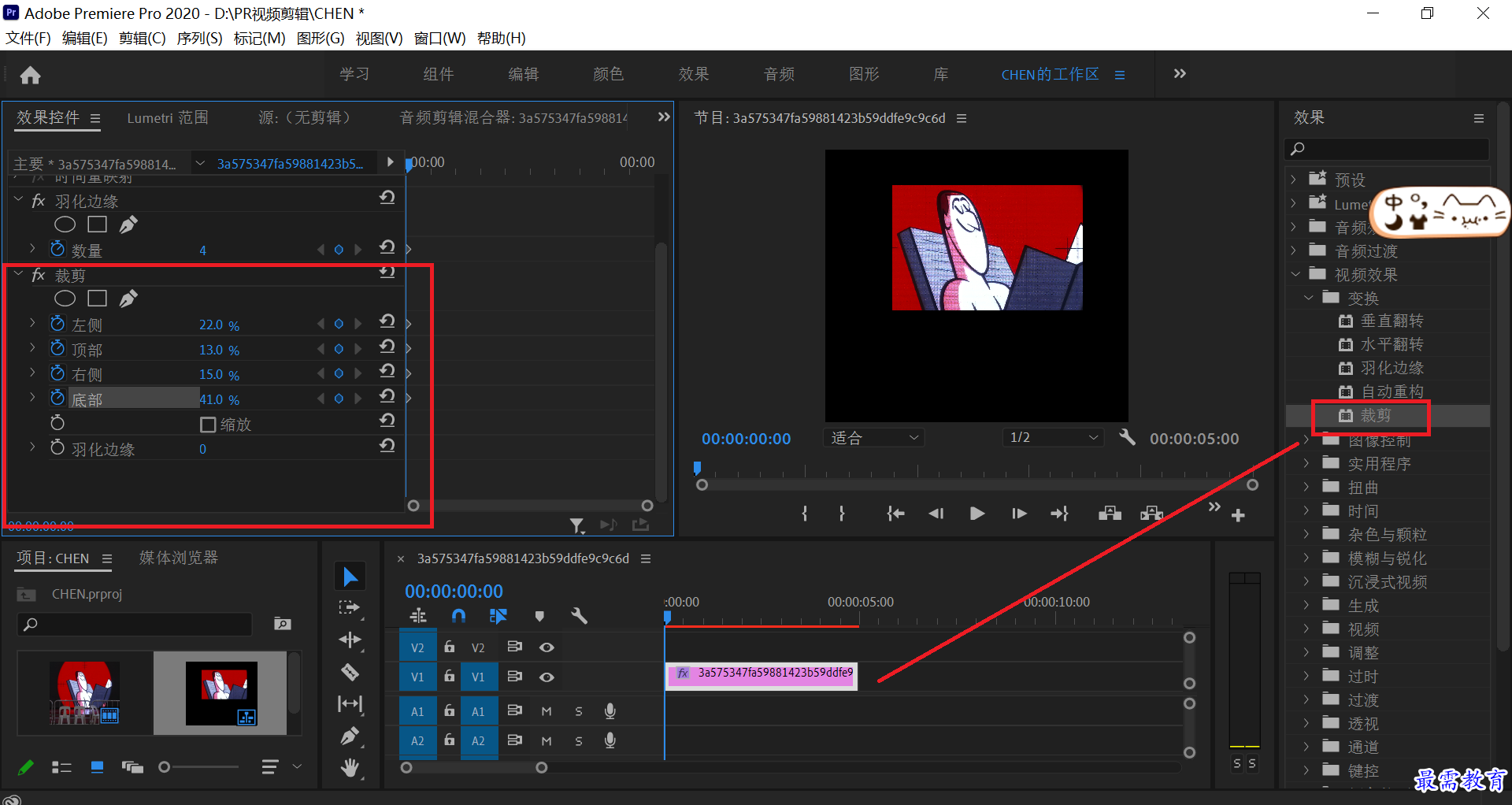The height and width of the screenshot is (805, 1512).
Task: Expand the 左侧 parameter row
Action: [32, 323]
